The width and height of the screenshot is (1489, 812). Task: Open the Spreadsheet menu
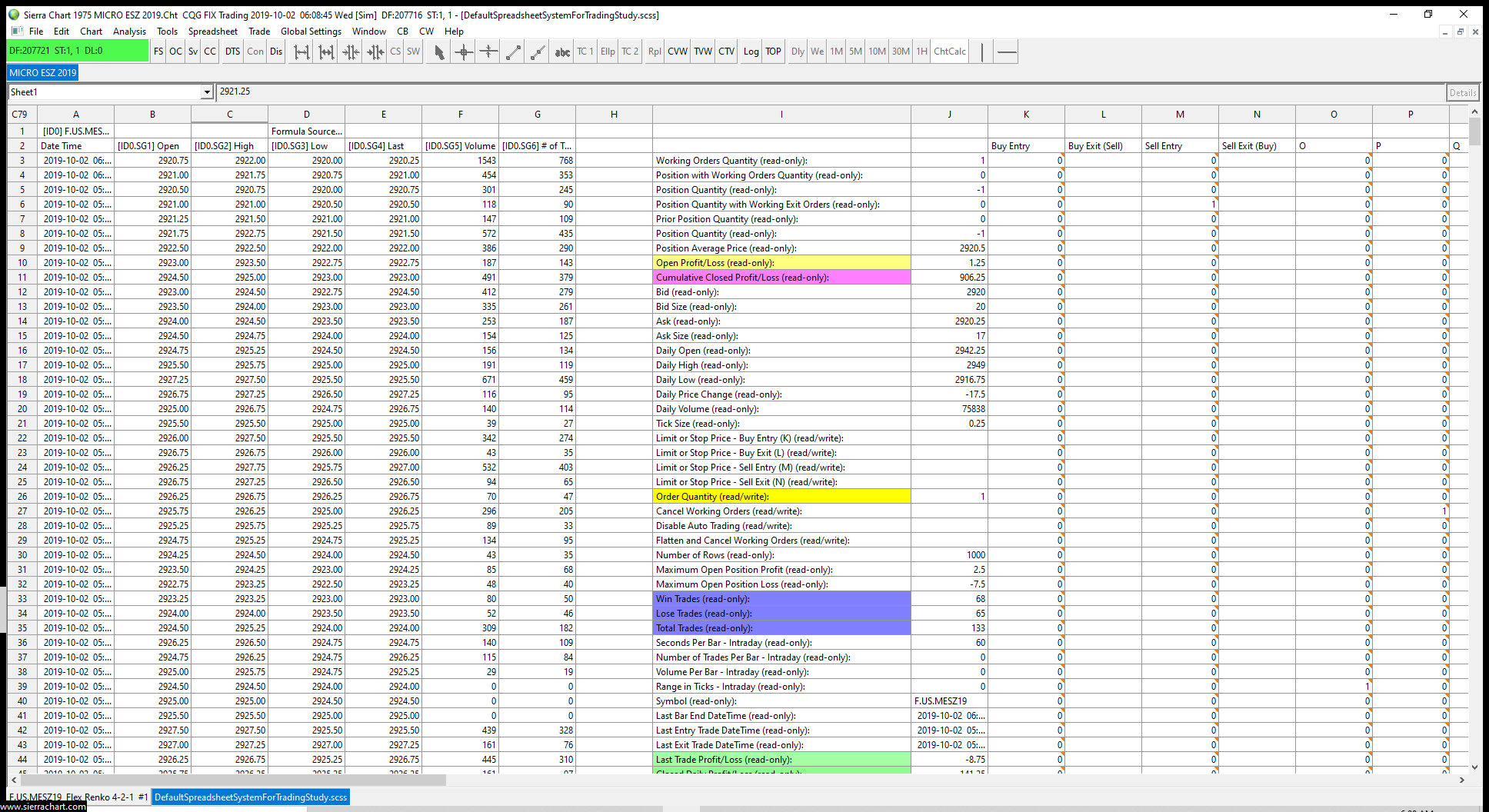[213, 32]
